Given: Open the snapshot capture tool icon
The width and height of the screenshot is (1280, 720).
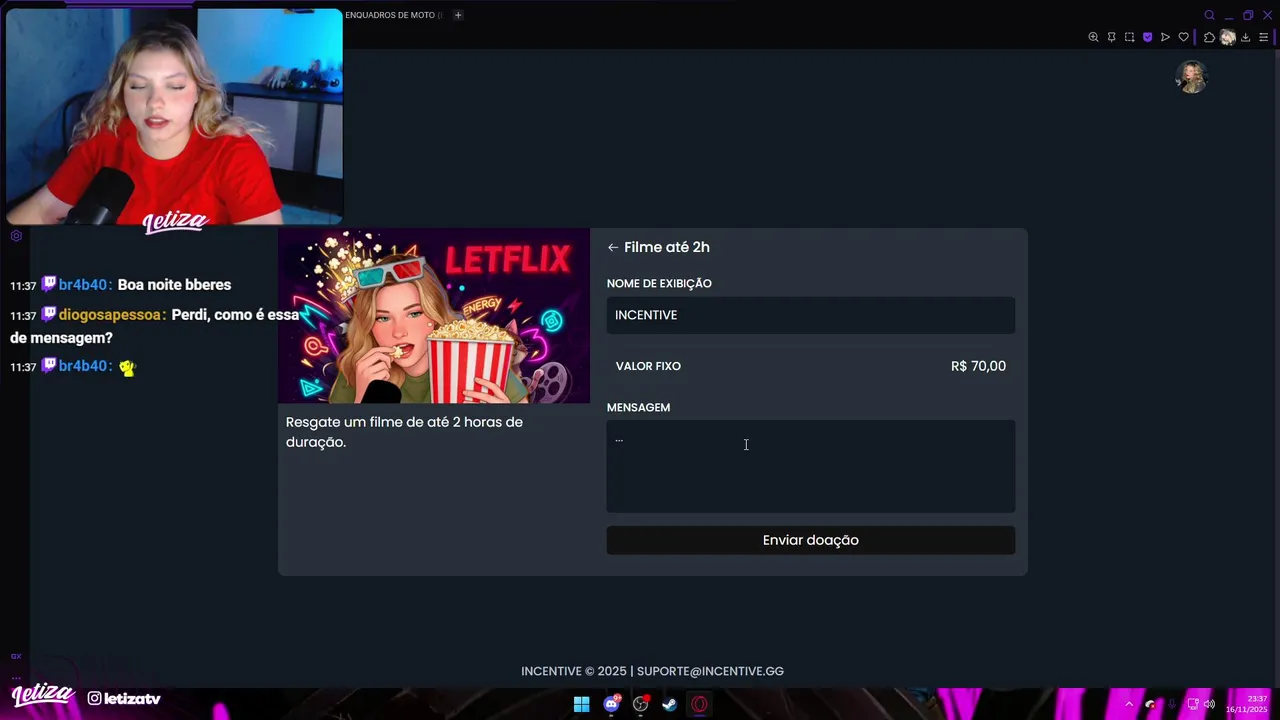Looking at the screenshot, I should coord(1129,37).
